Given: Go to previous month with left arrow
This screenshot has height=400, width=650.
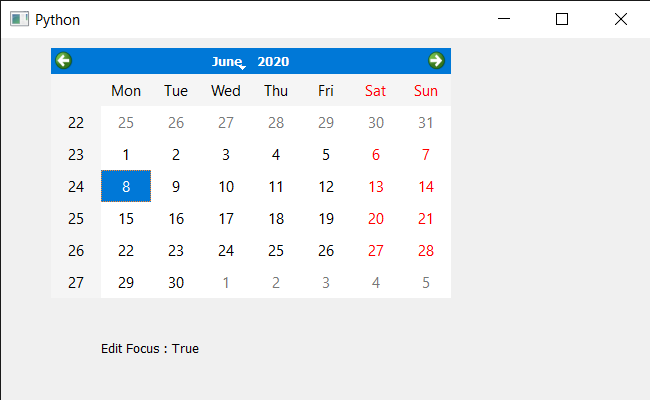Looking at the screenshot, I should tap(63, 61).
